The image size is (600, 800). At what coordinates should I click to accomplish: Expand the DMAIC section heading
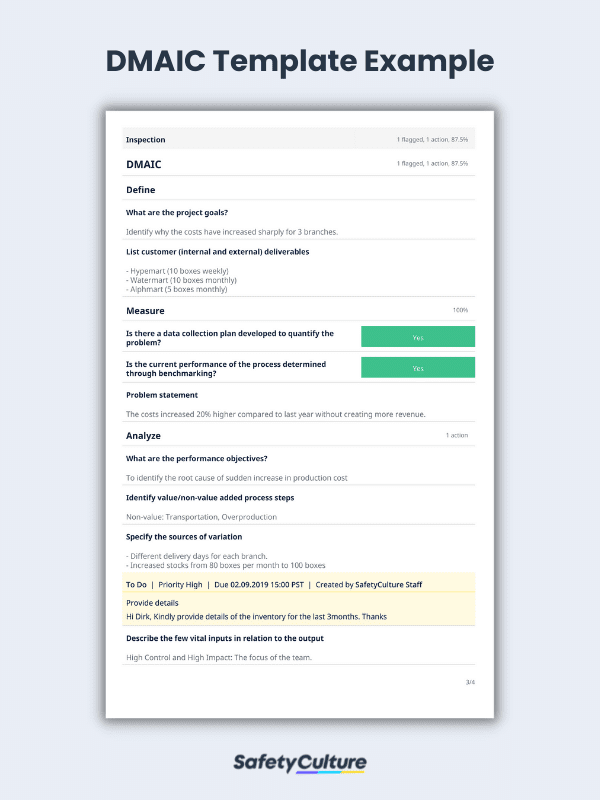click(143, 164)
